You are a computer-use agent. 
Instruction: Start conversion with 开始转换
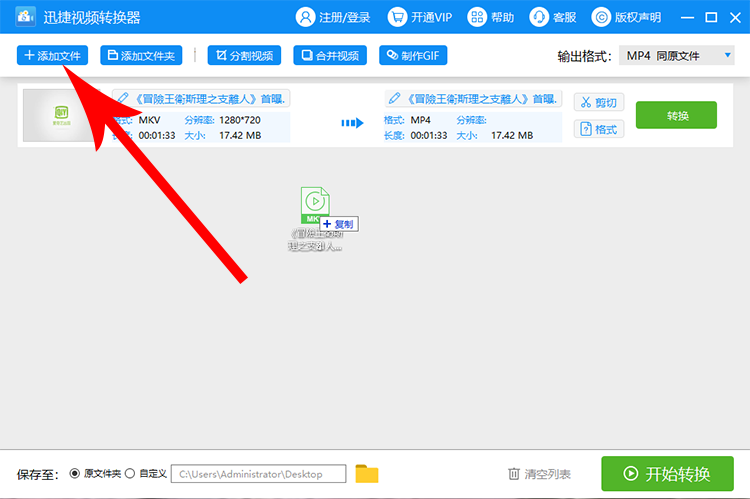point(667,474)
